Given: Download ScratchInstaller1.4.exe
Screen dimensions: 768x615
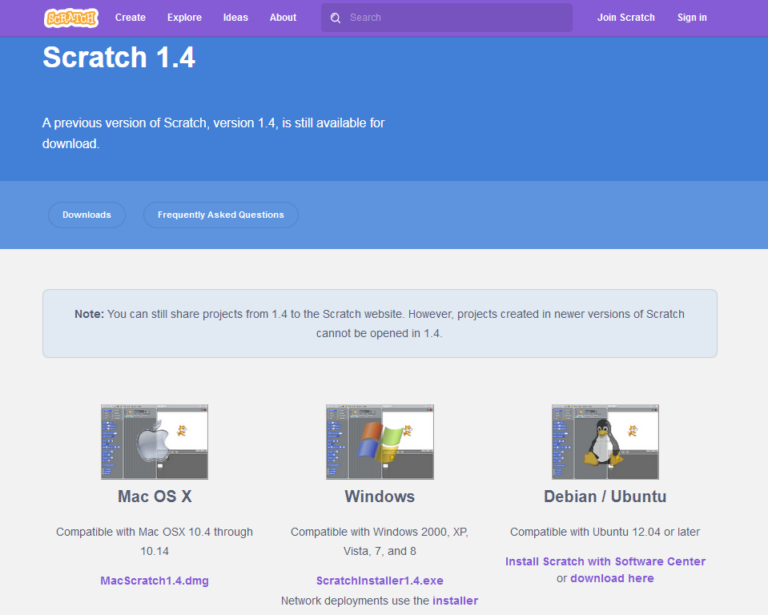Looking at the screenshot, I should tap(380, 581).
